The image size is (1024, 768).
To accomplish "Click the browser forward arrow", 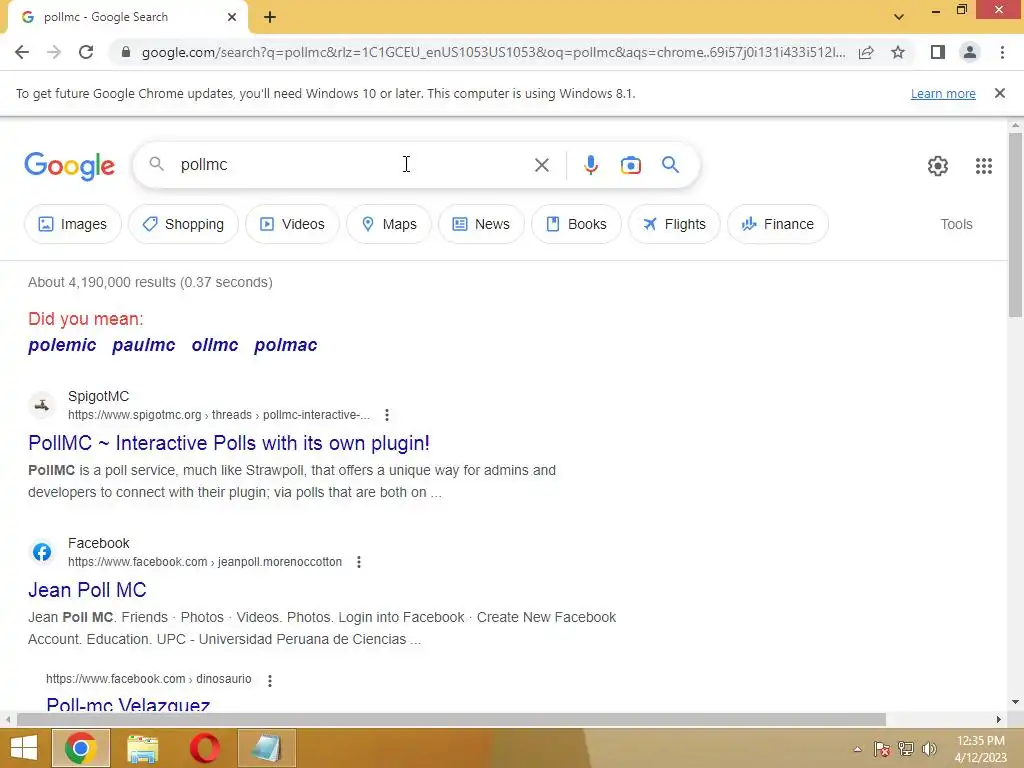I will pyautogui.click(x=54, y=52).
